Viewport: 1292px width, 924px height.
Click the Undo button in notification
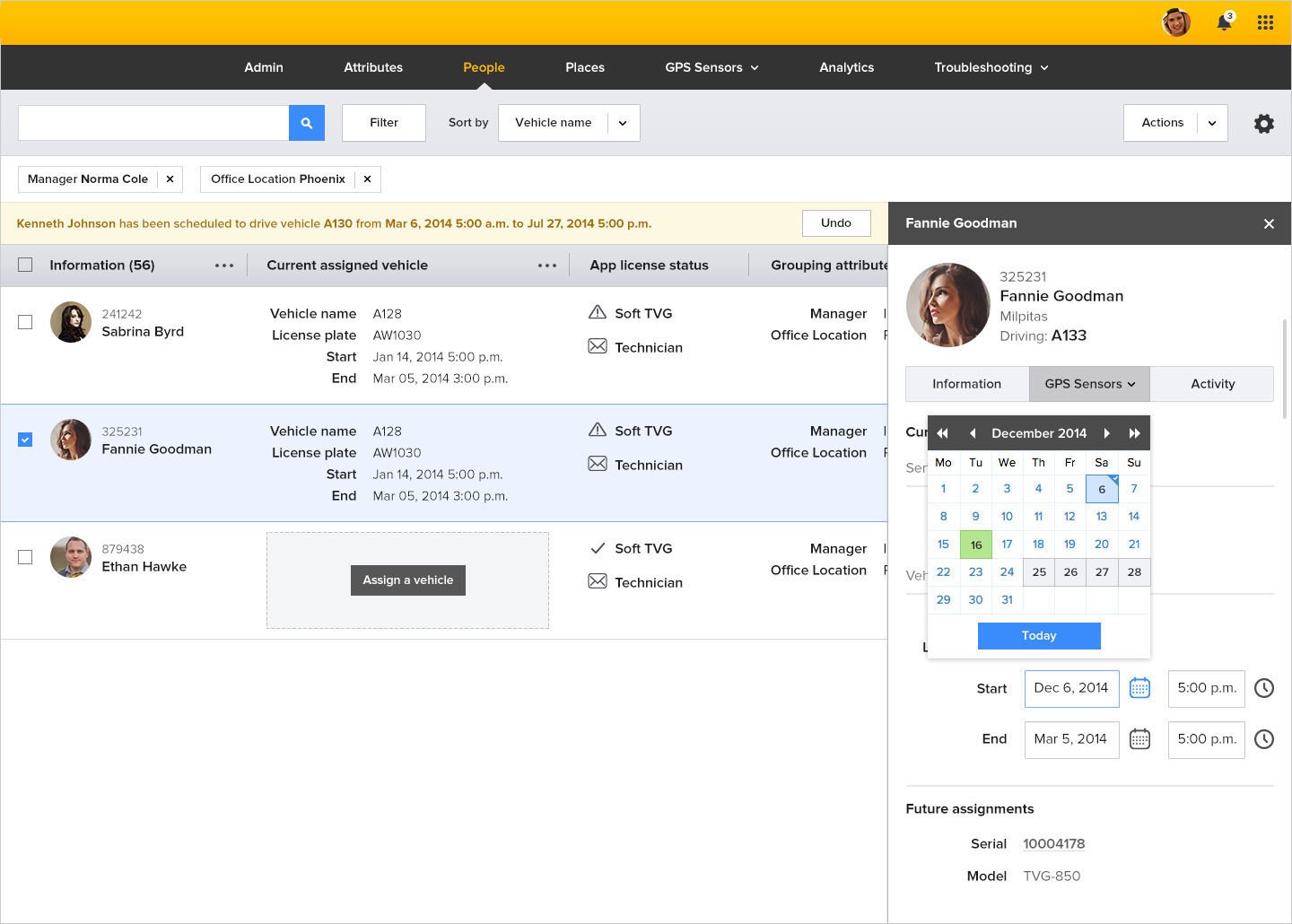click(x=836, y=223)
